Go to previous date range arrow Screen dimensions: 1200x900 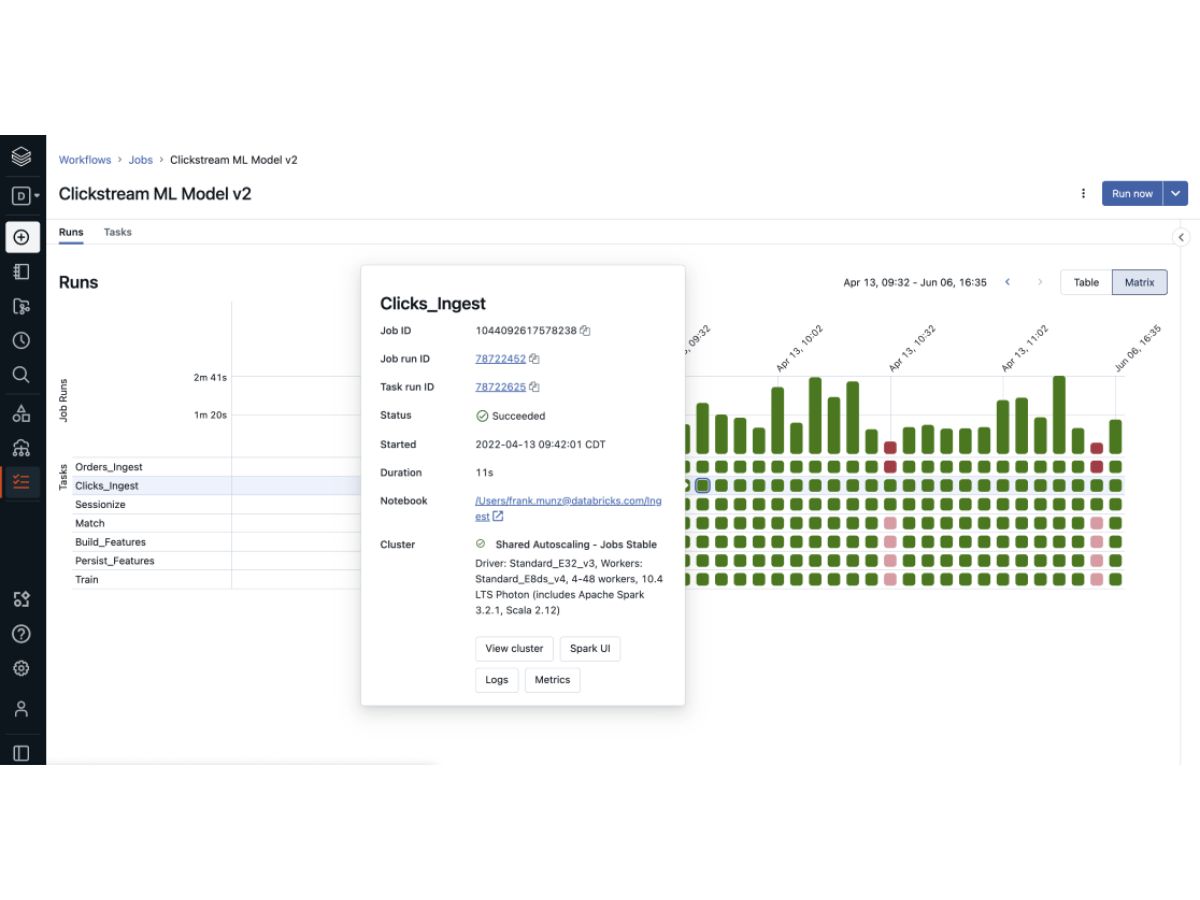[1008, 283]
